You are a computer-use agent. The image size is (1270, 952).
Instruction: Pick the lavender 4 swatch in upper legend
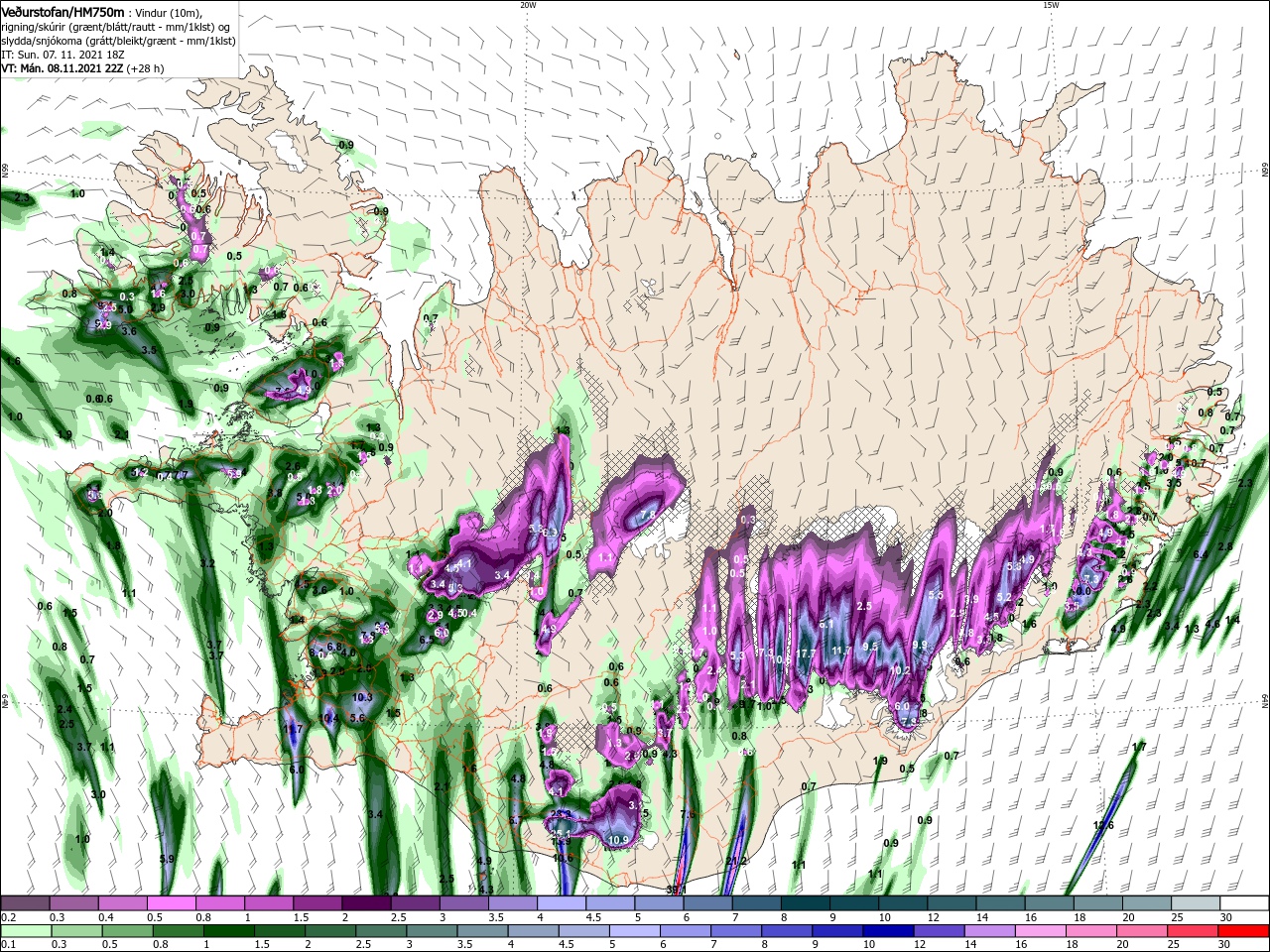click(561, 903)
